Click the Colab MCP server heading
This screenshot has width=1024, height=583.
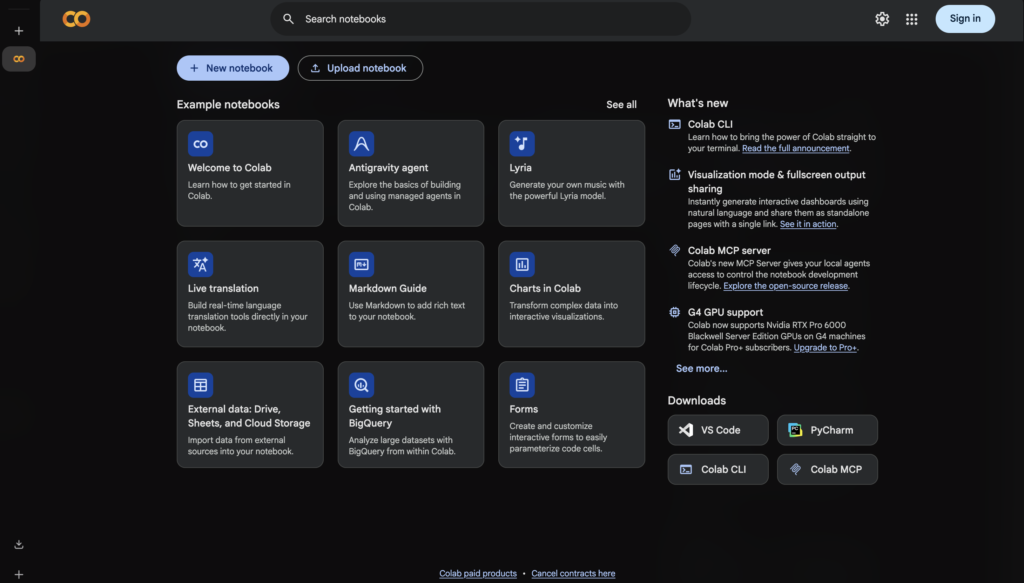(x=729, y=251)
